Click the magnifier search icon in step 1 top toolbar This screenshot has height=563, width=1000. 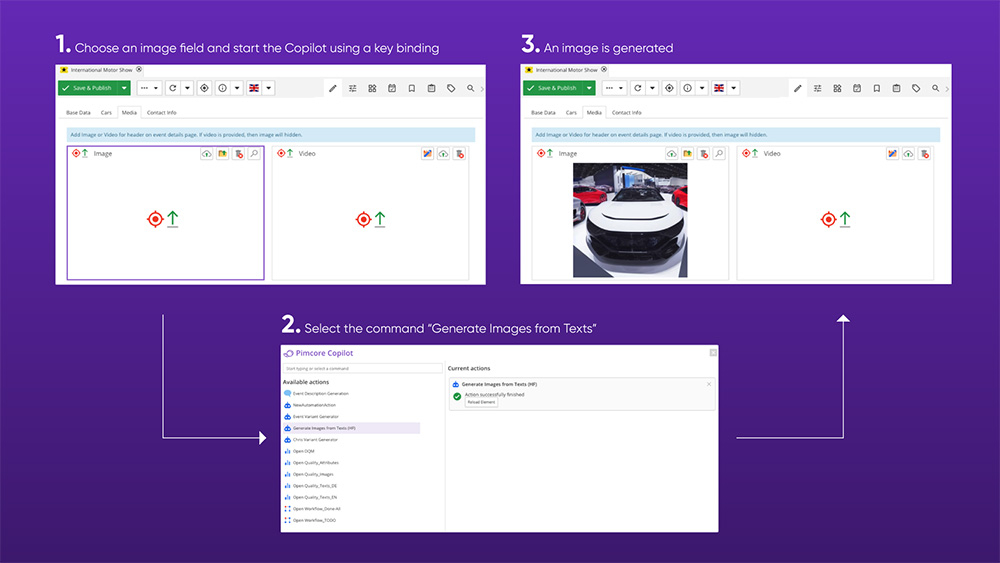point(471,89)
